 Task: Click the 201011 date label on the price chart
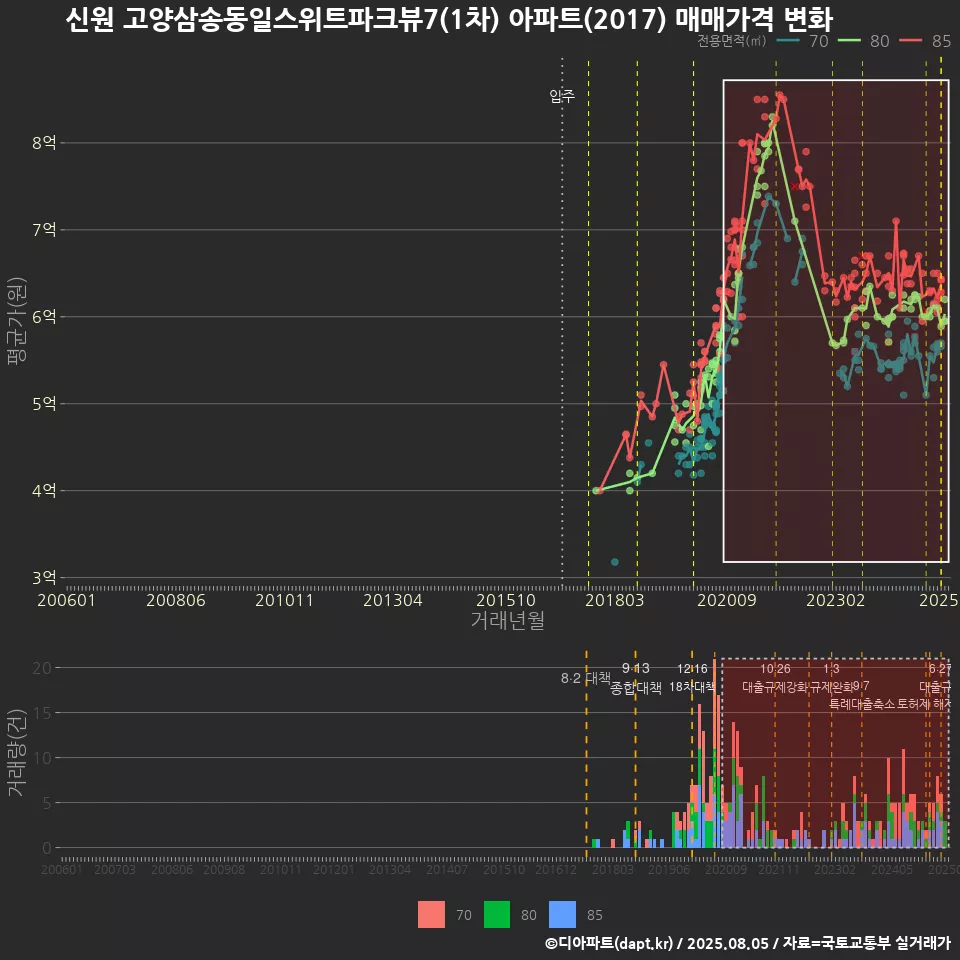click(284, 600)
